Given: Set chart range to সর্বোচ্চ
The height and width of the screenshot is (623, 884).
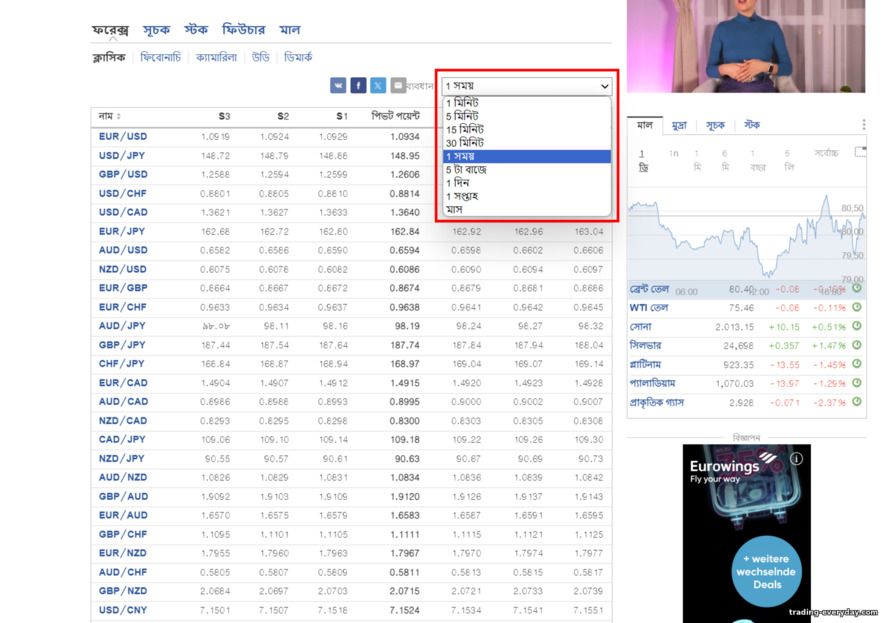Looking at the screenshot, I should tap(826, 153).
